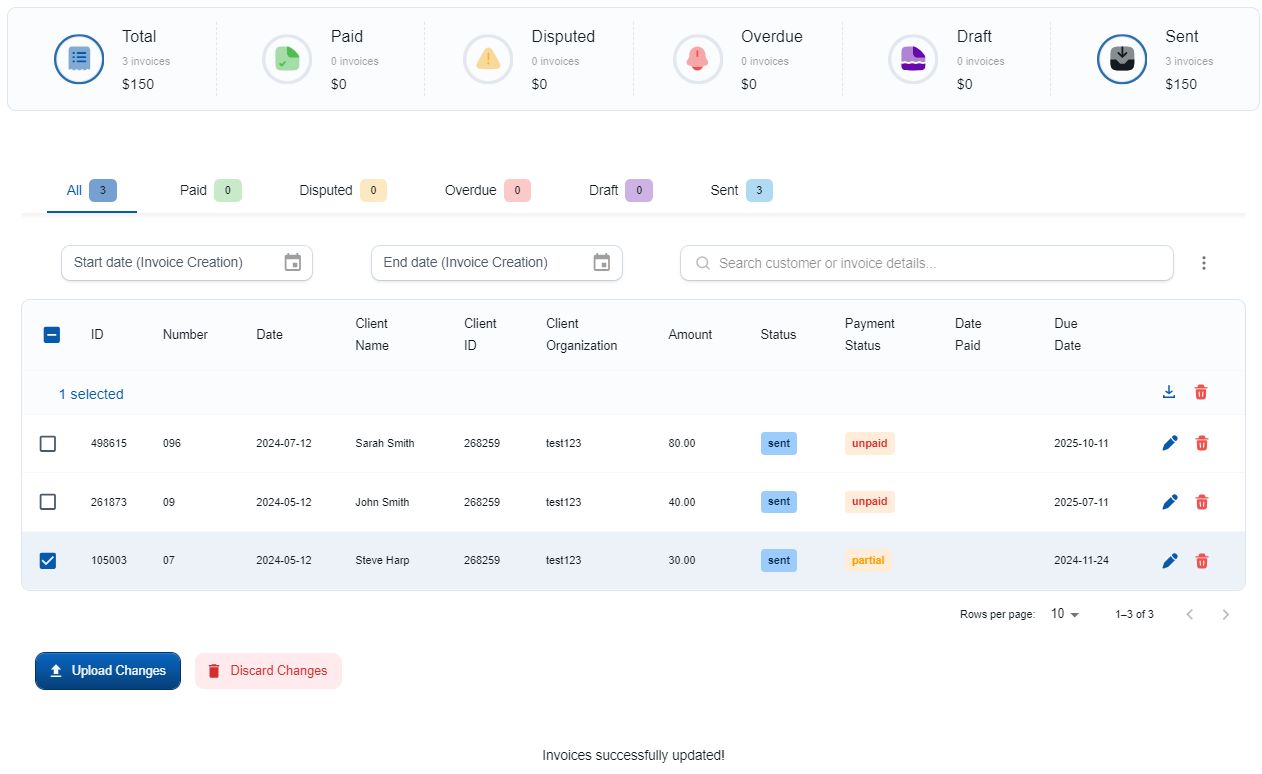The image size is (1262, 774).
Task: Open the Rows per page dropdown
Action: click(1063, 614)
